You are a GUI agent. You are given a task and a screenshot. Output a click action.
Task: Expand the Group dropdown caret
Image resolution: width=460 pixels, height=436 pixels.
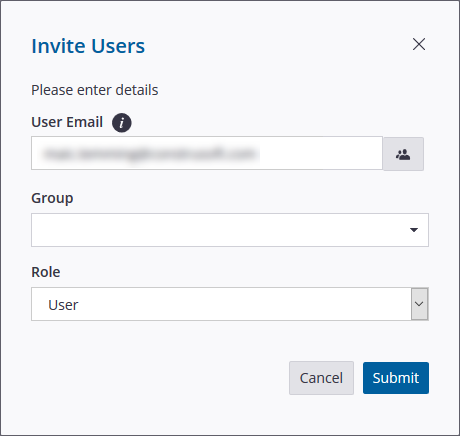tap(414, 230)
